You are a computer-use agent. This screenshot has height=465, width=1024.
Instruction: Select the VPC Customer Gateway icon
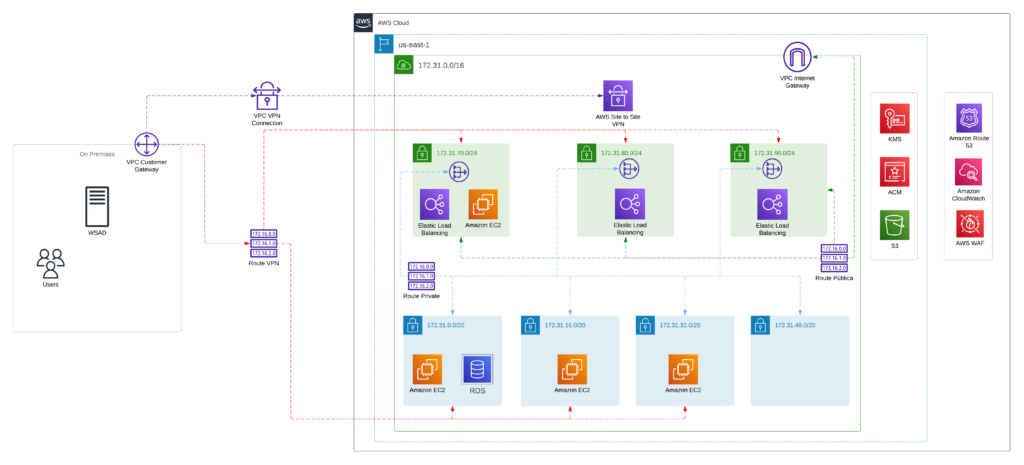(147, 144)
